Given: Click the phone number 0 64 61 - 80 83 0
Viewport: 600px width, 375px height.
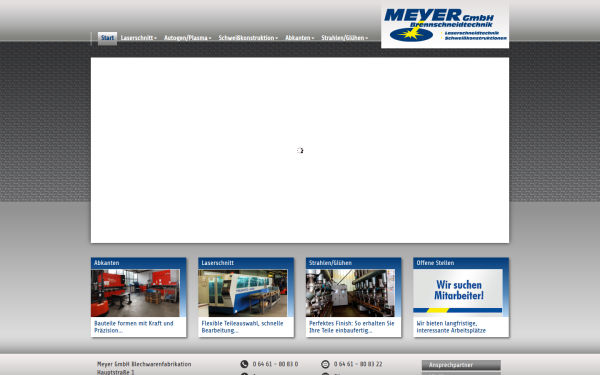Looking at the screenshot, I should pyautogui.click(x=275, y=364).
